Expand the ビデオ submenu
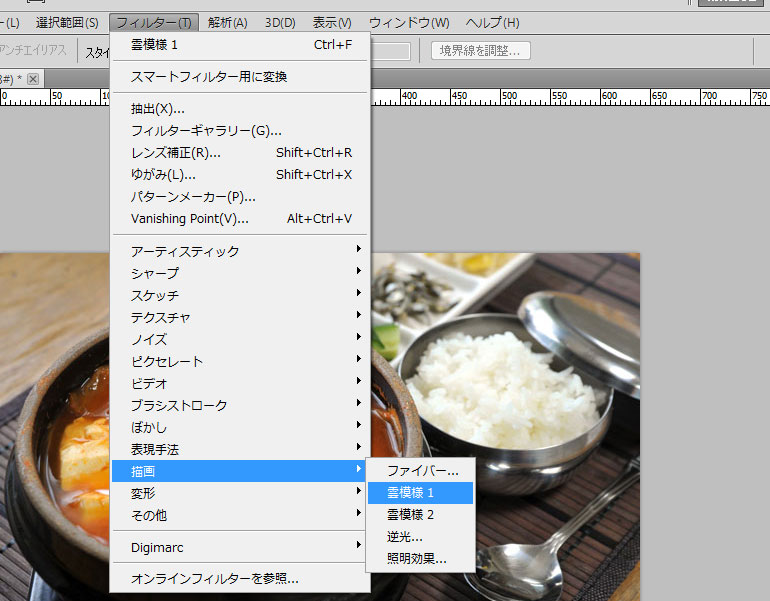Screen dimensions: 770x601 [241, 383]
